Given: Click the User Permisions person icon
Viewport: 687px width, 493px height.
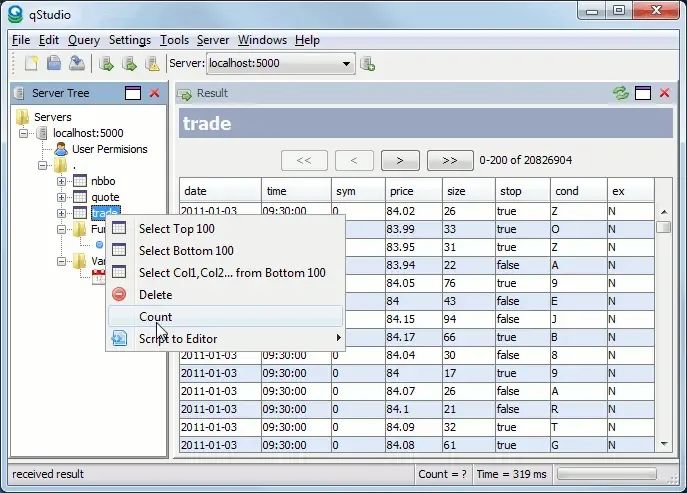Looking at the screenshot, I should point(61,149).
